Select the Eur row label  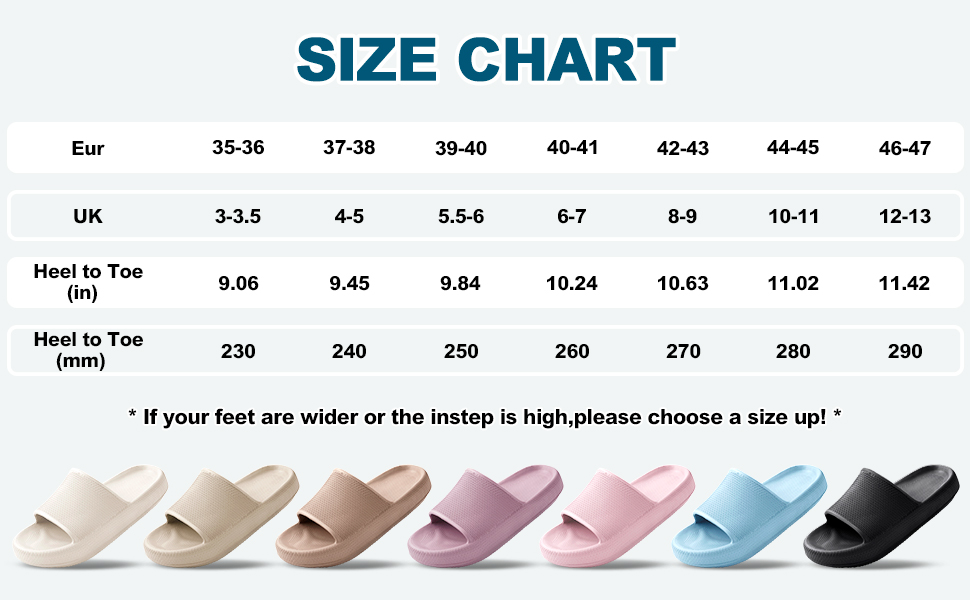tap(88, 149)
